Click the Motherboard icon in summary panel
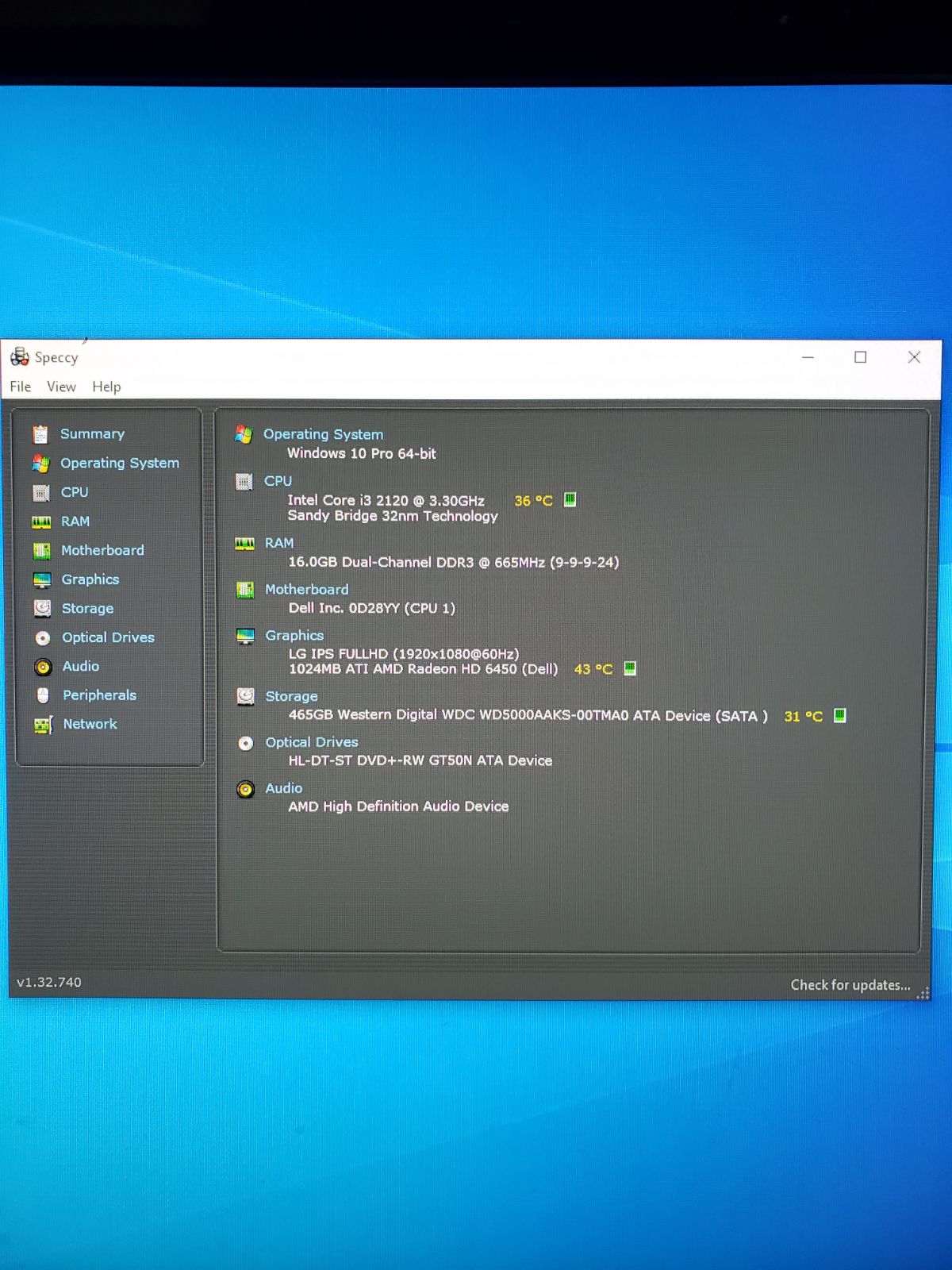952x1270 pixels. 245,590
